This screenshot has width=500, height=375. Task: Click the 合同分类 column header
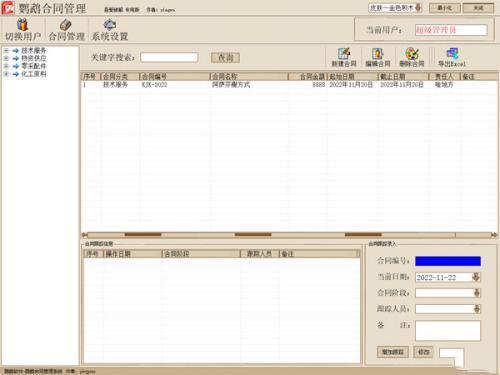pos(120,77)
